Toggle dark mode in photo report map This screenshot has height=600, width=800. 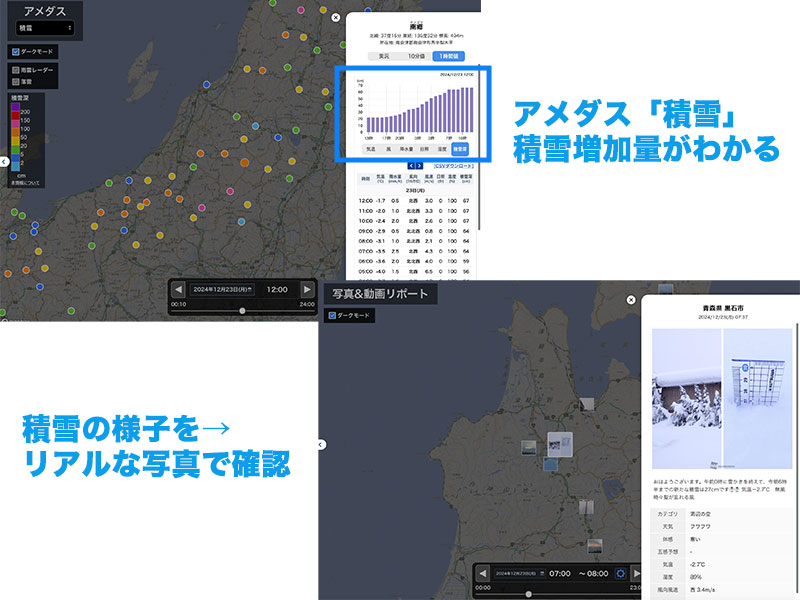(332, 315)
